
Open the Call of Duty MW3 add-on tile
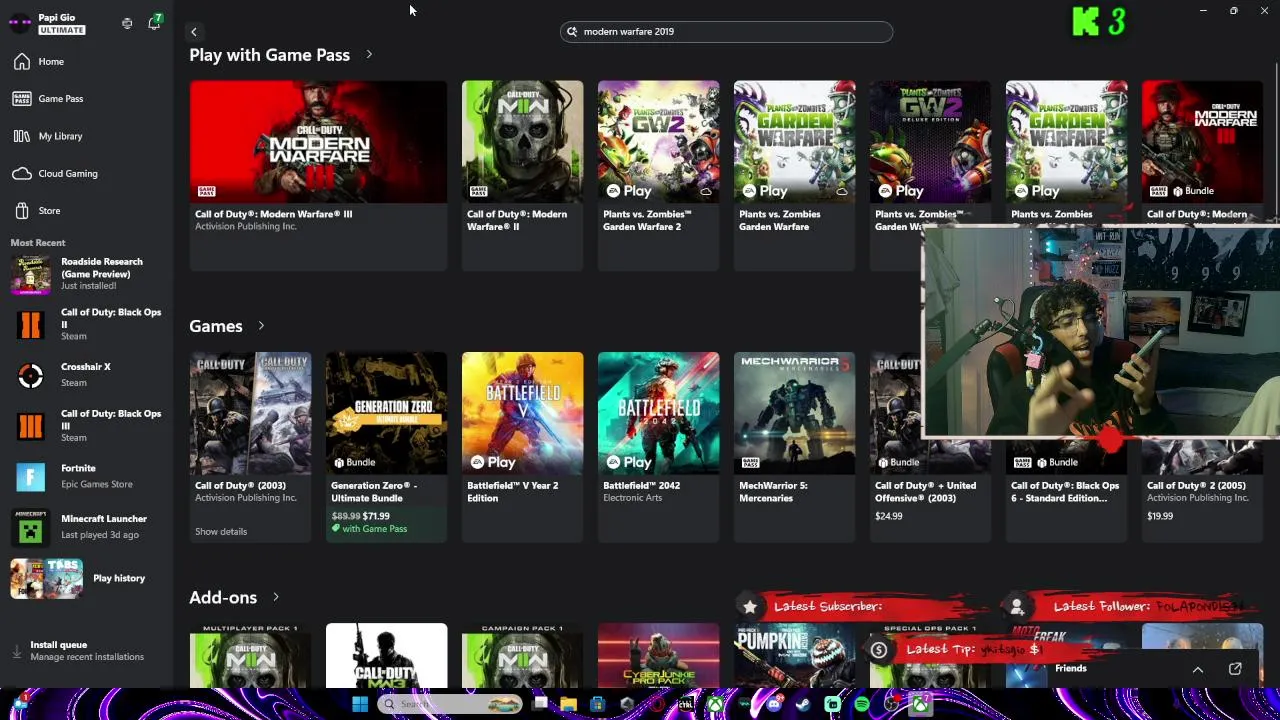386,656
